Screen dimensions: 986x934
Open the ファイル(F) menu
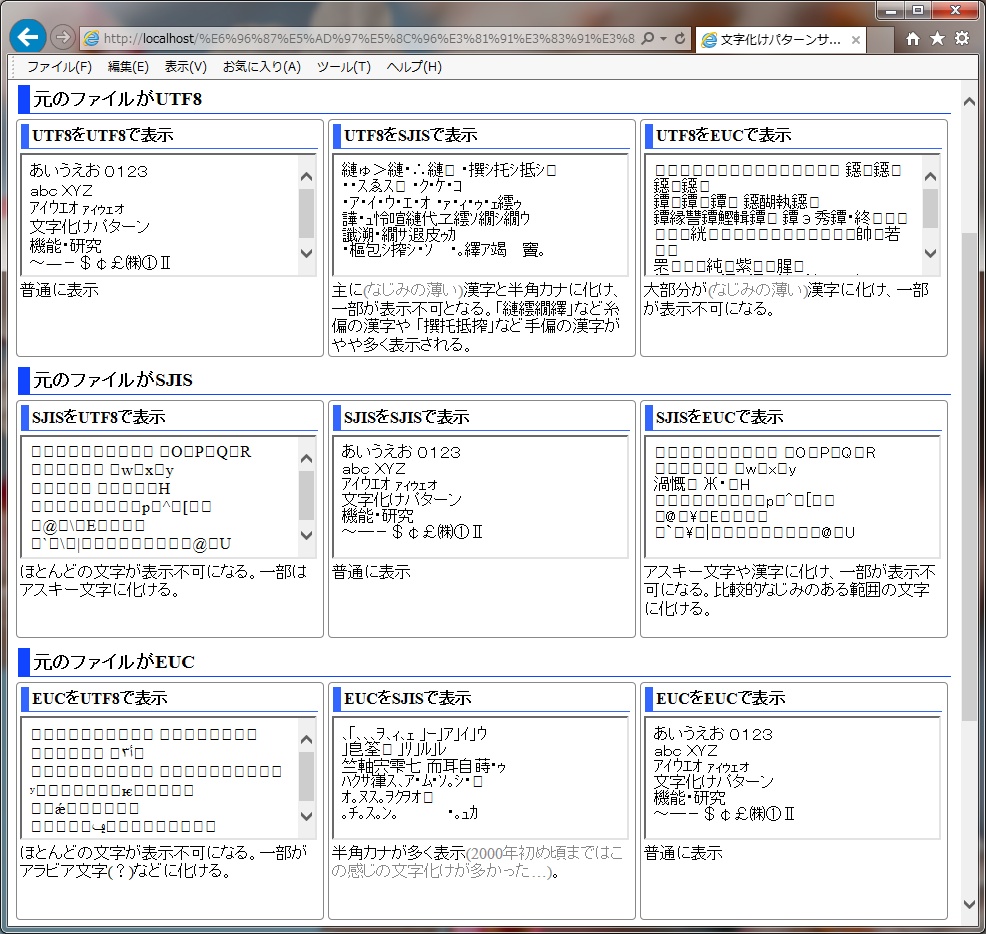click(59, 67)
